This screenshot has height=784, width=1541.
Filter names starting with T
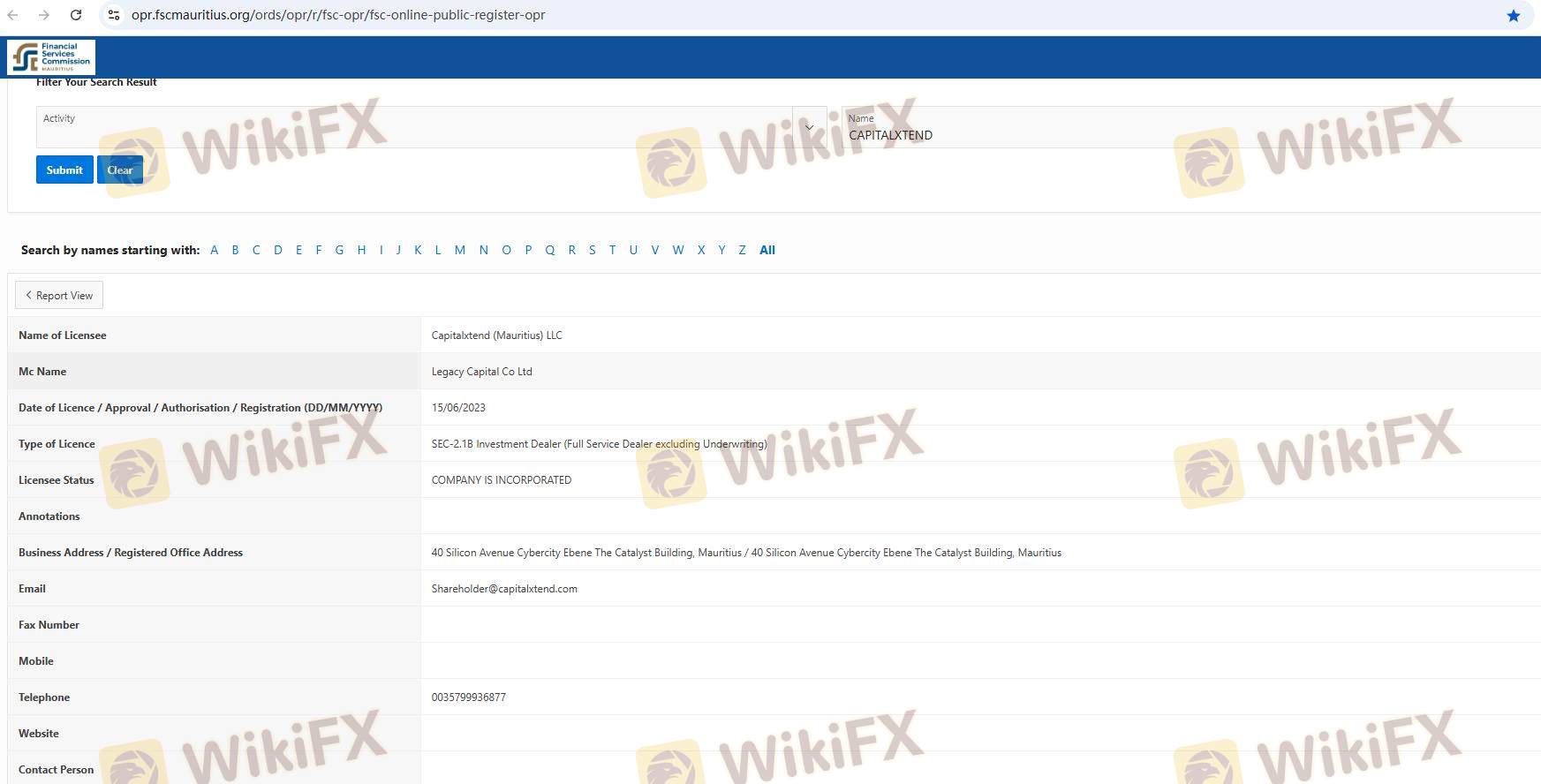click(612, 250)
